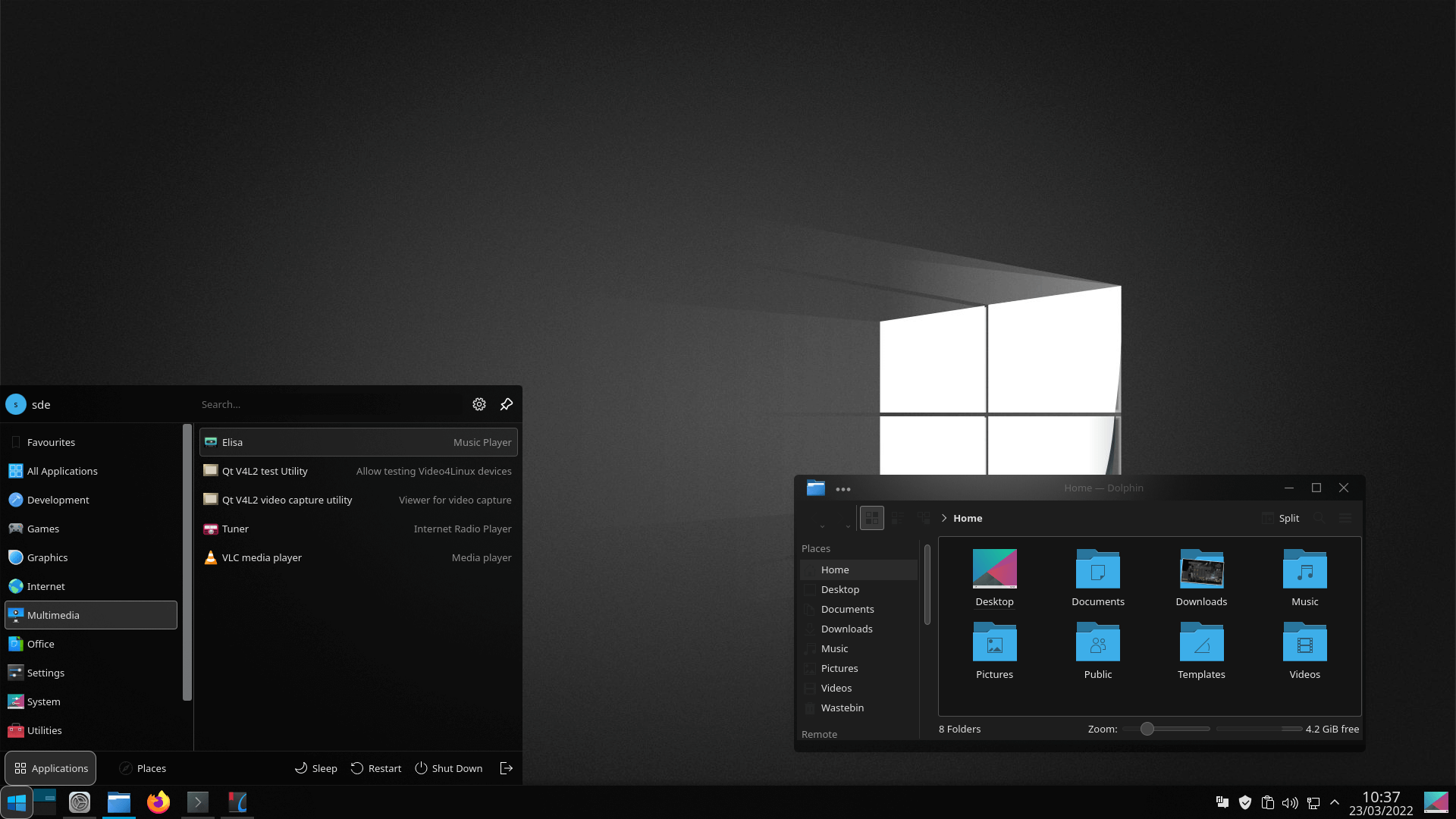Viewport: 1456px width, 819px height.
Task: Select the Public folder icon in Dolphin
Action: click(x=1098, y=642)
